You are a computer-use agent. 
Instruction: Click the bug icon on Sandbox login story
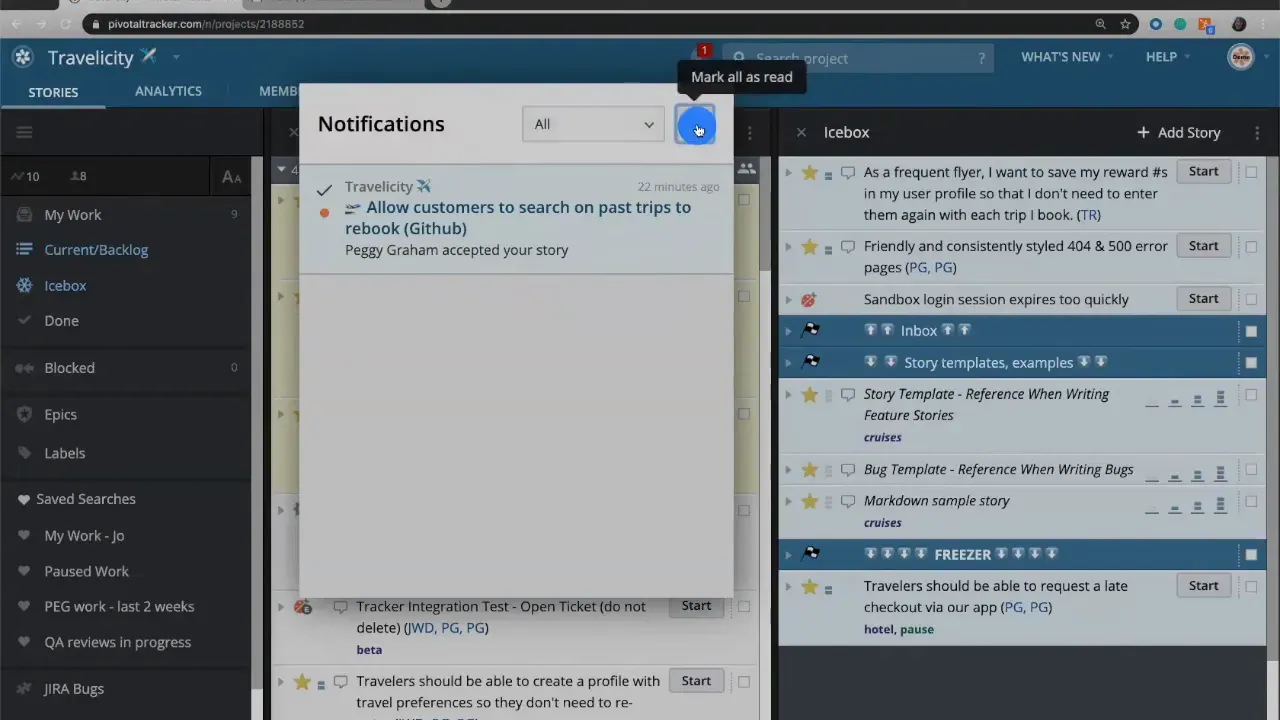coord(808,299)
